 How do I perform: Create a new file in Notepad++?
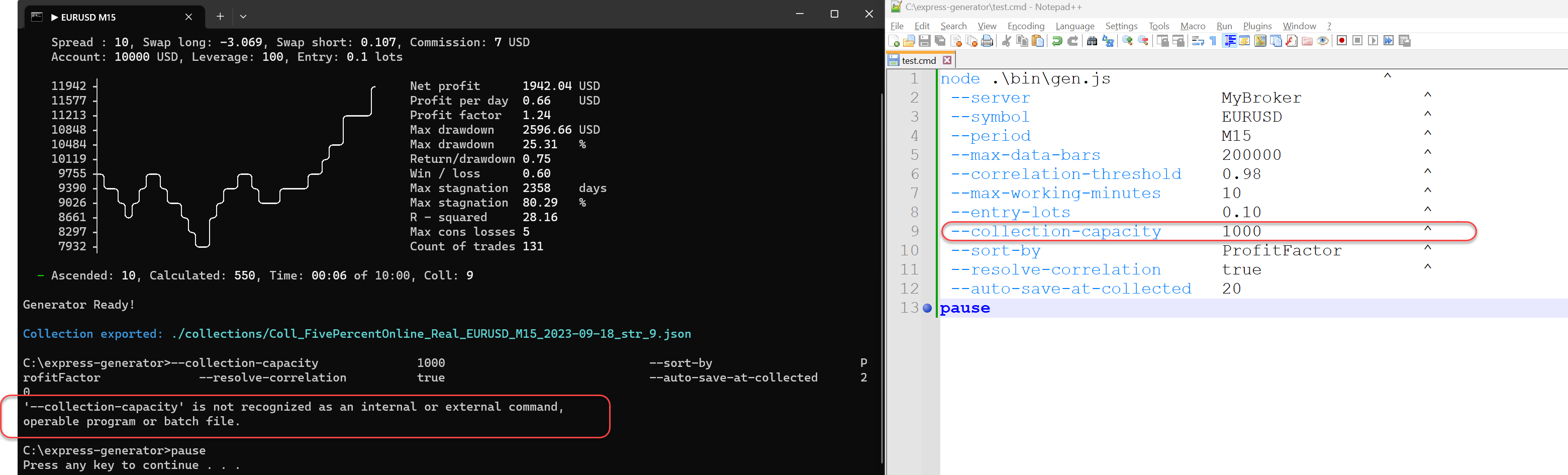(x=894, y=41)
